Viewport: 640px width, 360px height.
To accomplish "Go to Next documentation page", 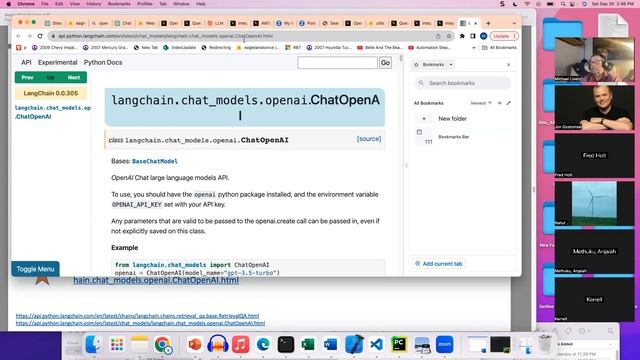I will 74,78.
